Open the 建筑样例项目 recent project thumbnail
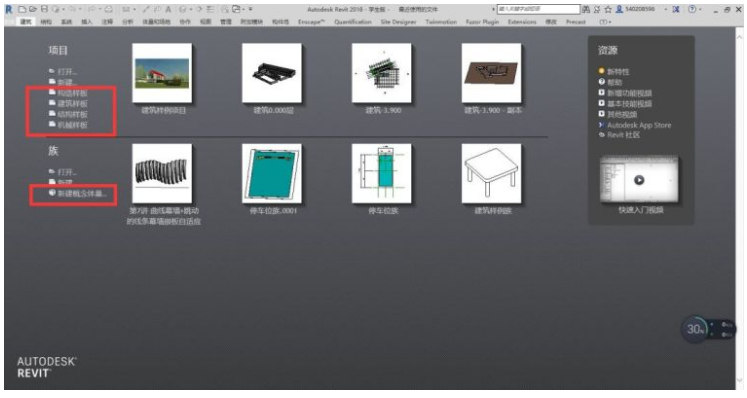This screenshot has width=747, height=398. tap(162, 73)
